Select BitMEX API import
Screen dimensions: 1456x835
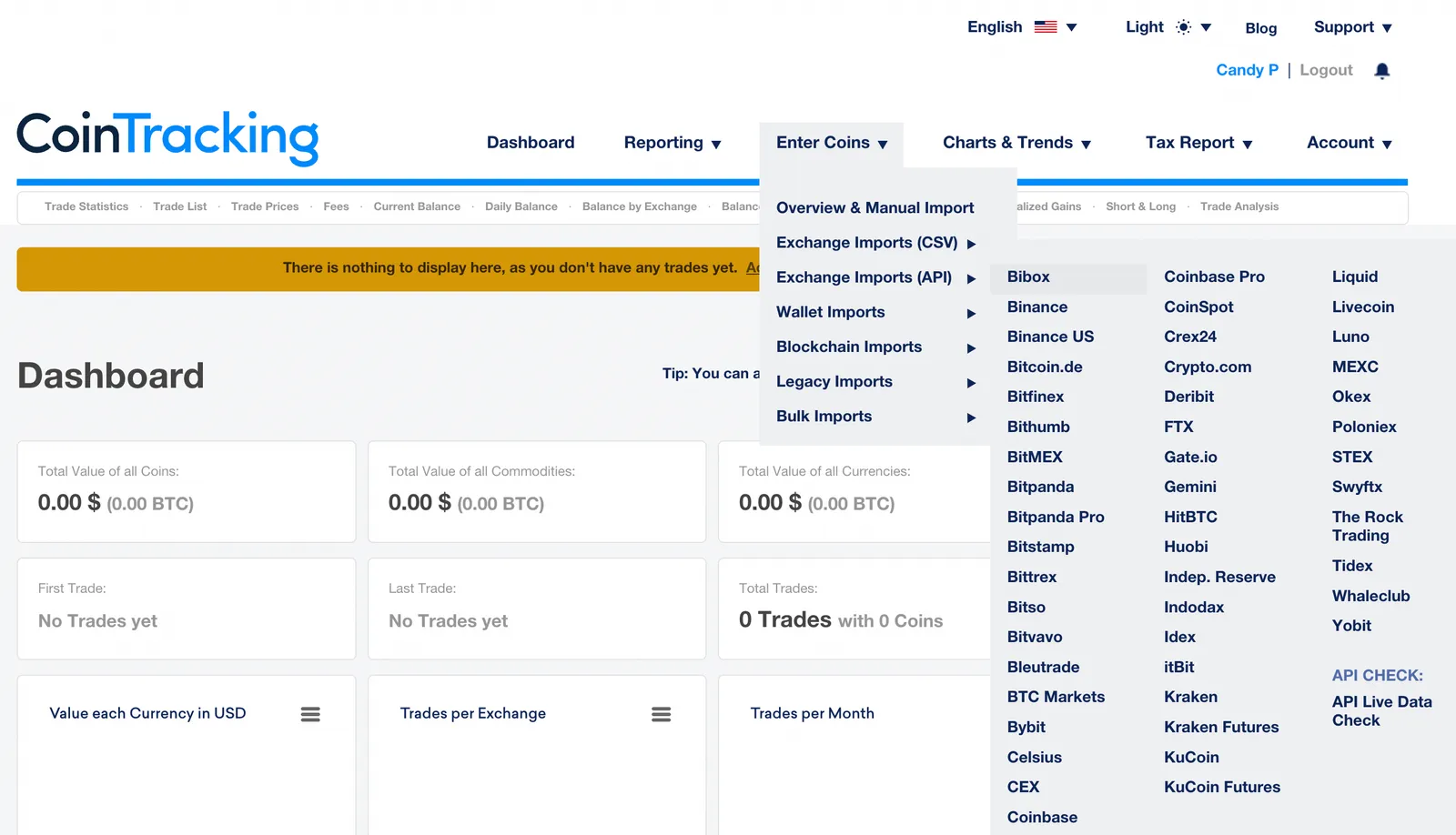tap(1035, 458)
